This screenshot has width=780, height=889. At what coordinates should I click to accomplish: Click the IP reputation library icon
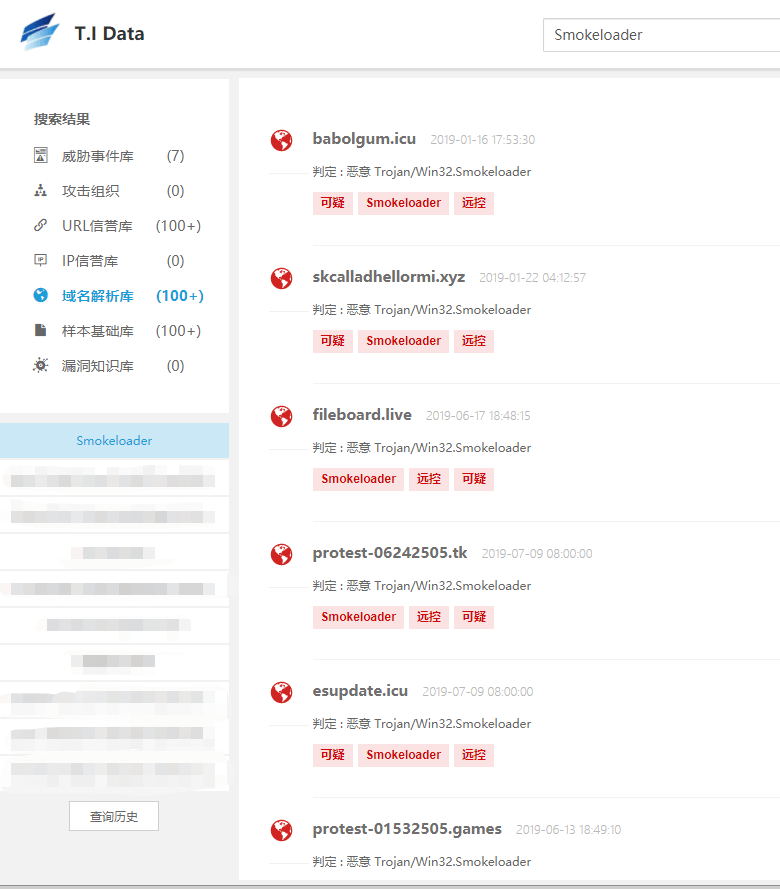pyautogui.click(x=41, y=261)
